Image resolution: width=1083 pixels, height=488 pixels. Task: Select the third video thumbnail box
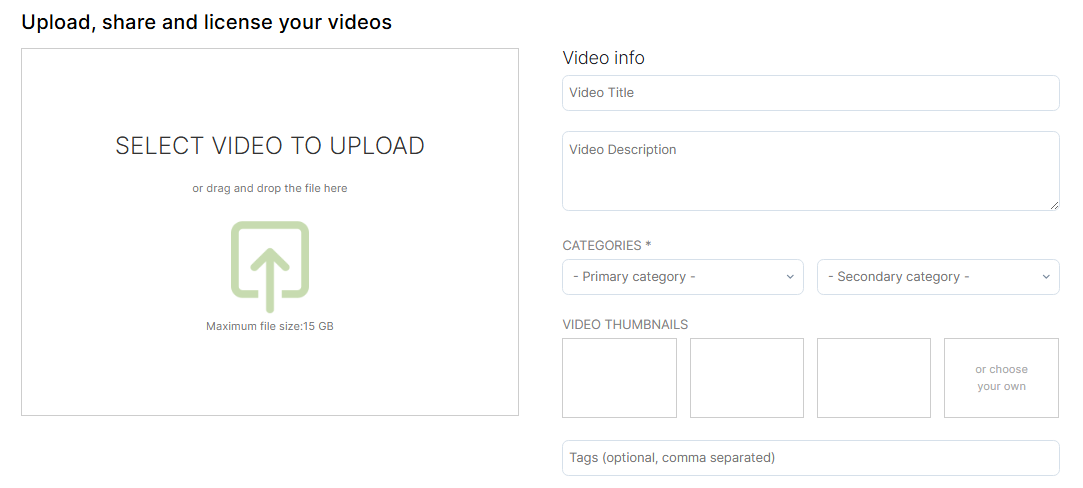(x=874, y=378)
